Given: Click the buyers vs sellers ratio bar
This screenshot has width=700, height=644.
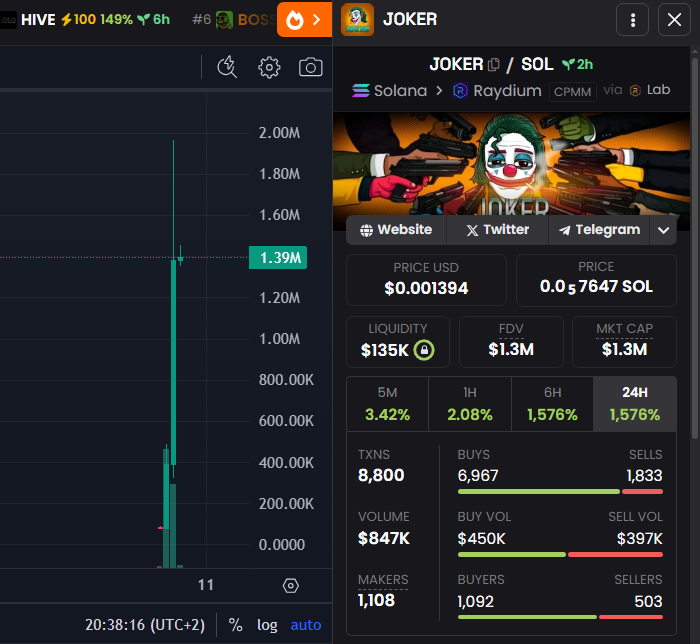Looking at the screenshot, I should [560, 617].
